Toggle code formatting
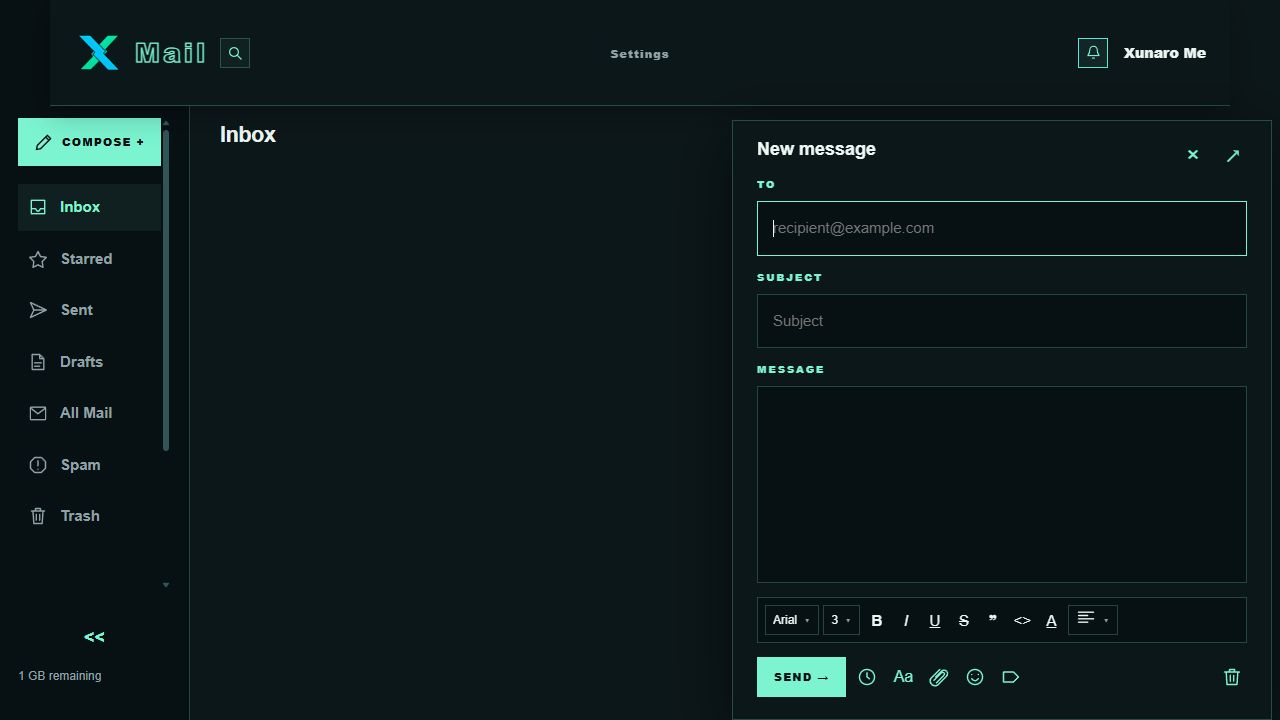The height and width of the screenshot is (720, 1280). point(1022,620)
